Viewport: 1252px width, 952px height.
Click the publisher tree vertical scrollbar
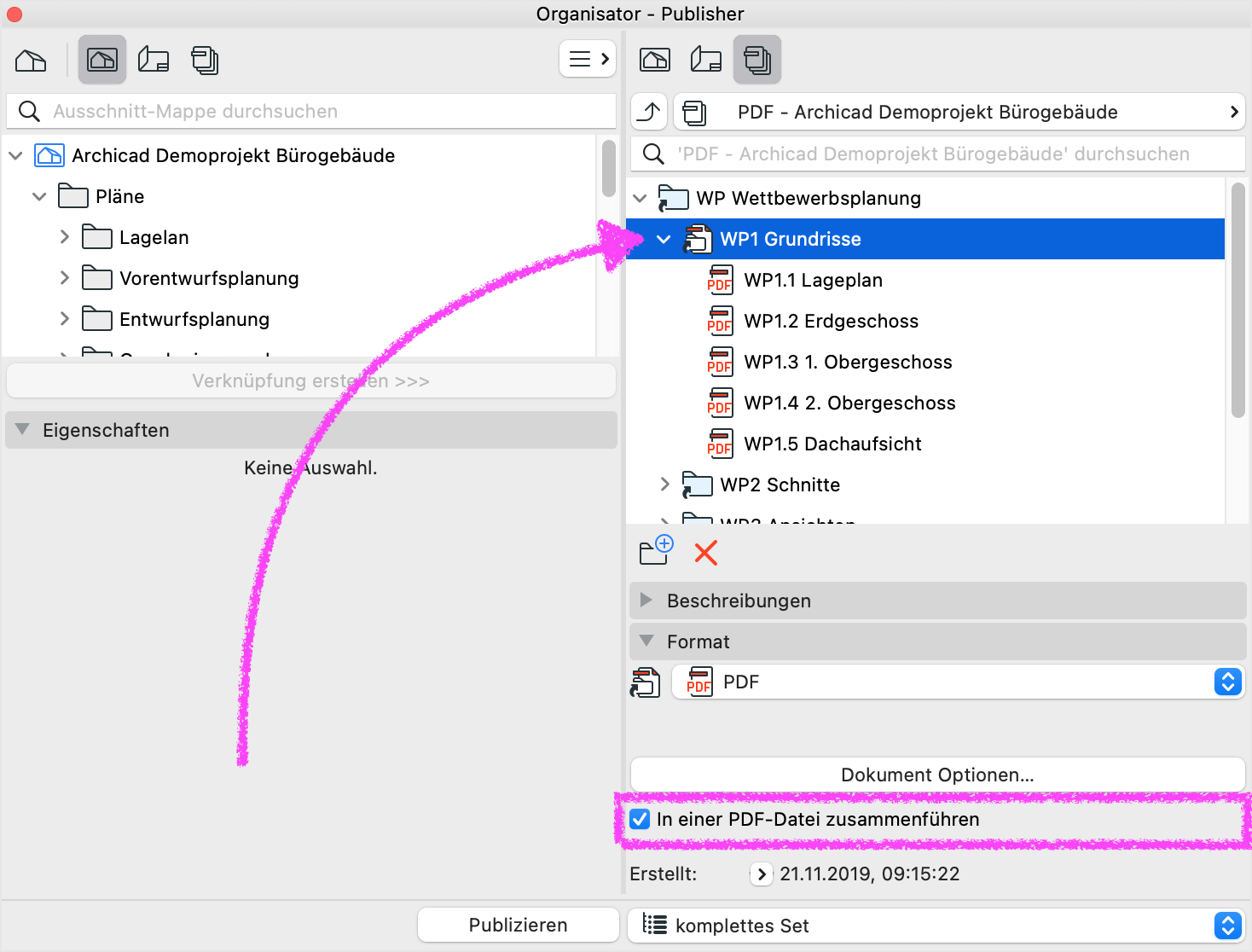click(x=1238, y=300)
